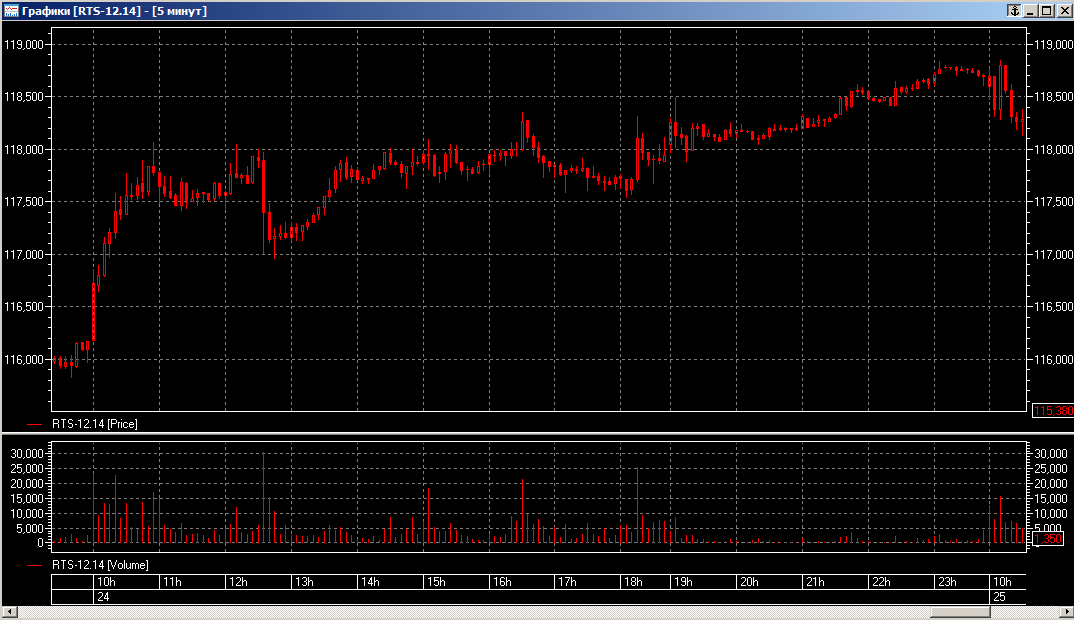Close the RTS-12.14 chart window
1074x620 pixels.
[1063, 10]
